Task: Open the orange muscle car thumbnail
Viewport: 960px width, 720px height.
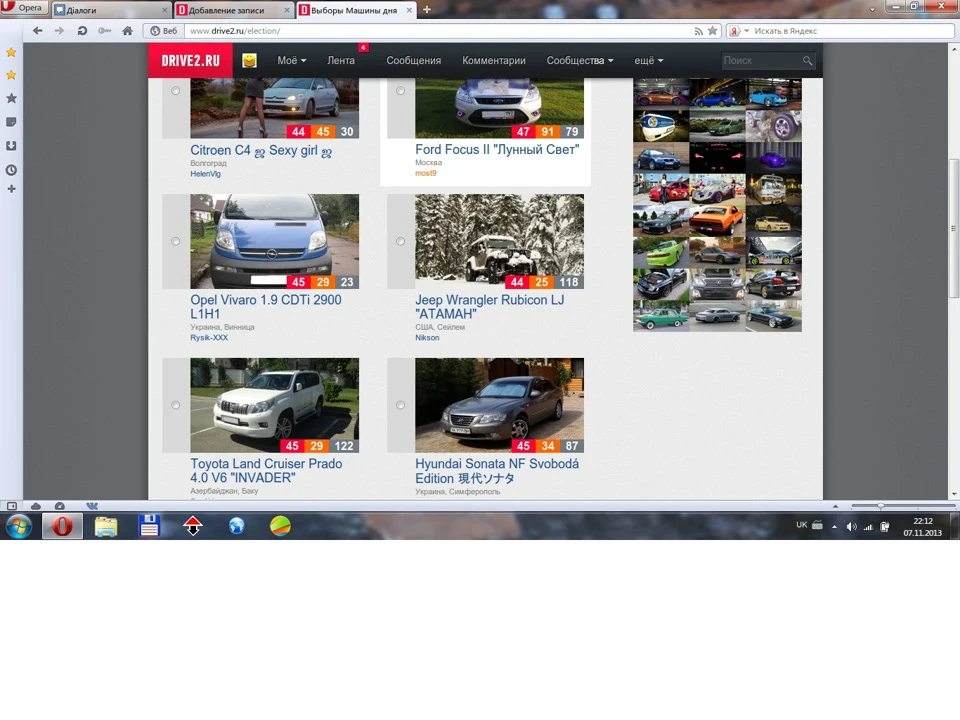Action: 717,220
